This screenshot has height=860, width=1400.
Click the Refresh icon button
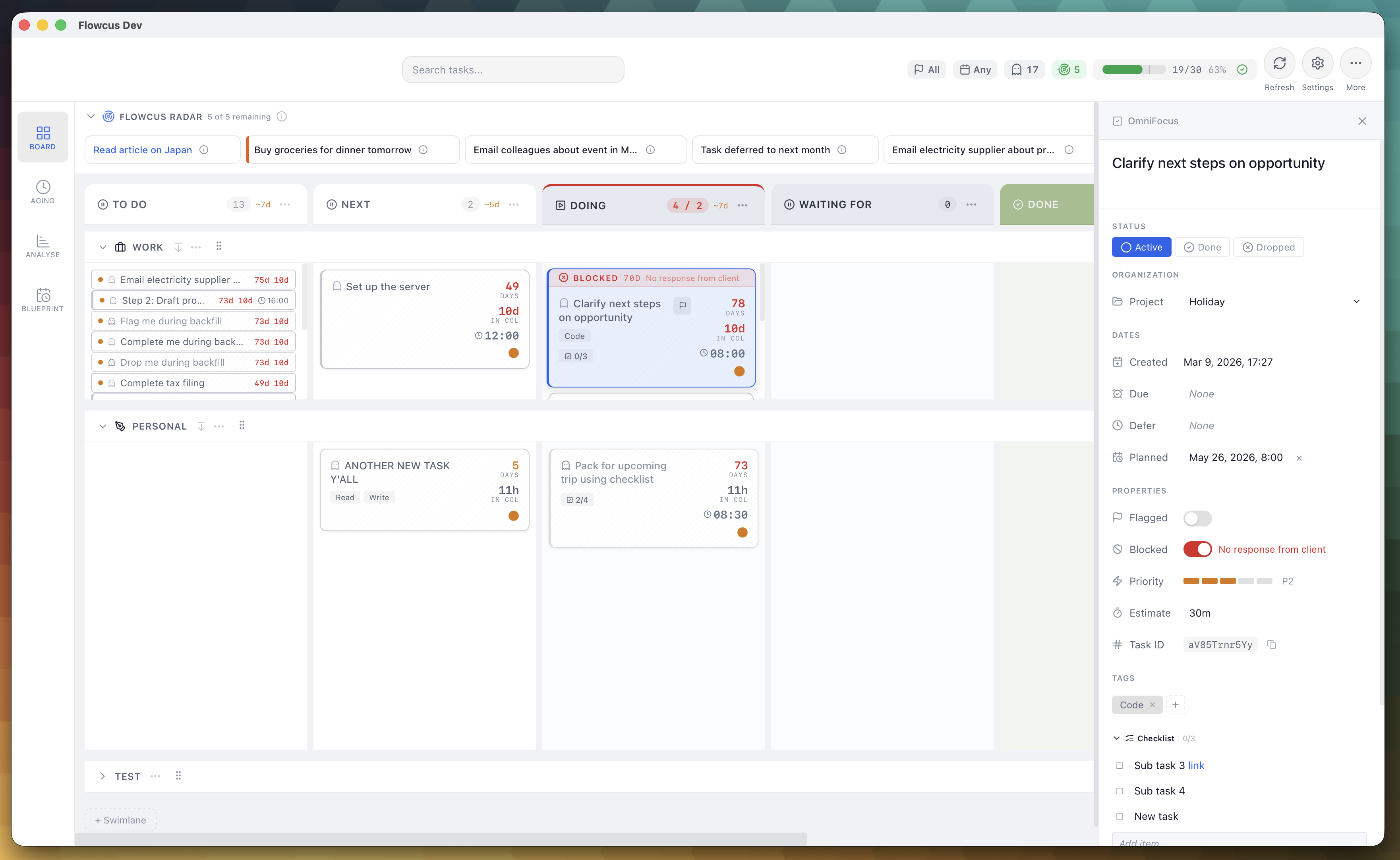pos(1279,63)
